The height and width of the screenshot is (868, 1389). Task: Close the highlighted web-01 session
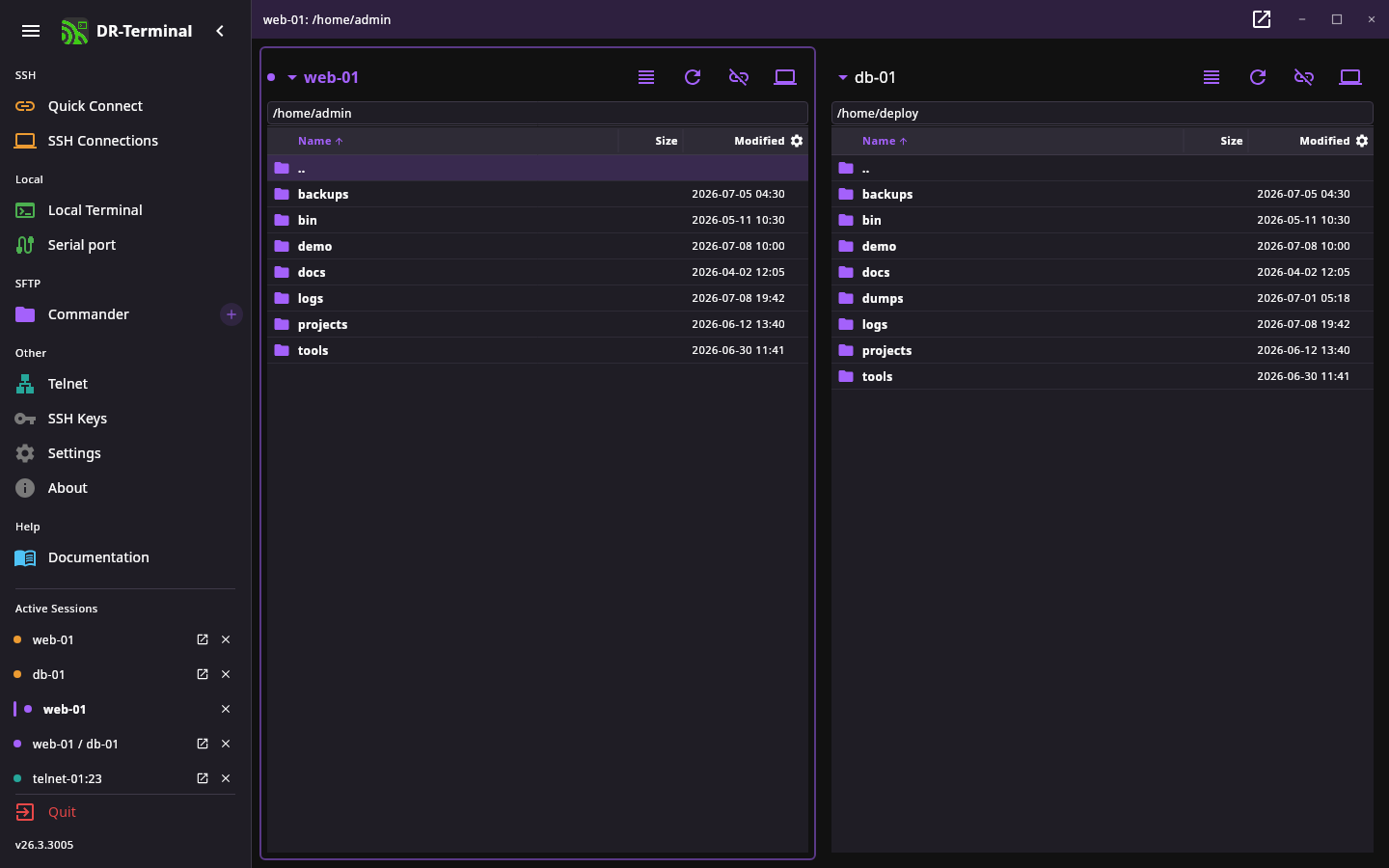click(226, 709)
